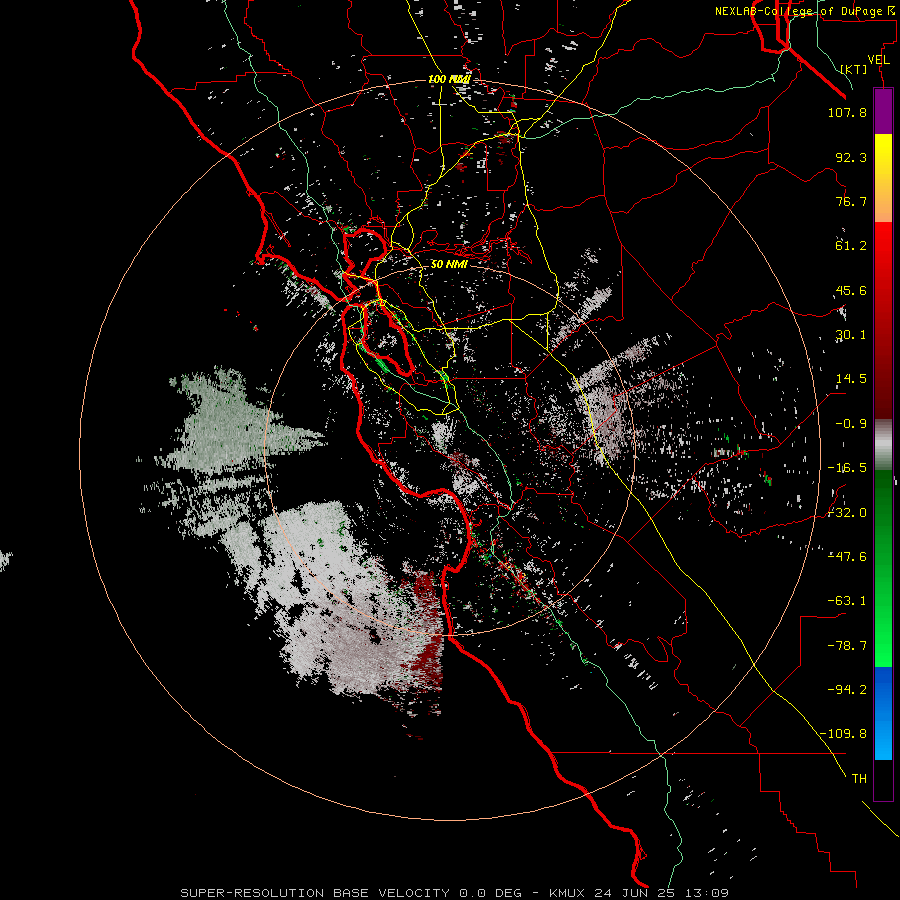Screen dimensions: 900x900
Task: Select the -63.1 scale value
Action: tap(847, 601)
